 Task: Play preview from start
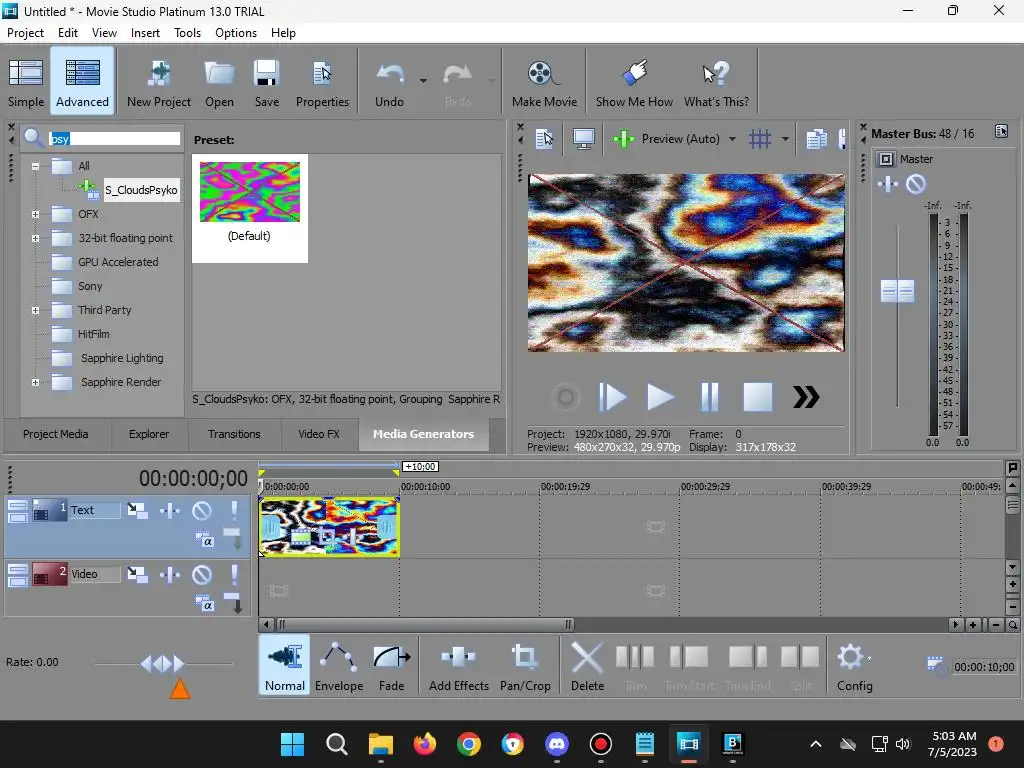pos(612,396)
